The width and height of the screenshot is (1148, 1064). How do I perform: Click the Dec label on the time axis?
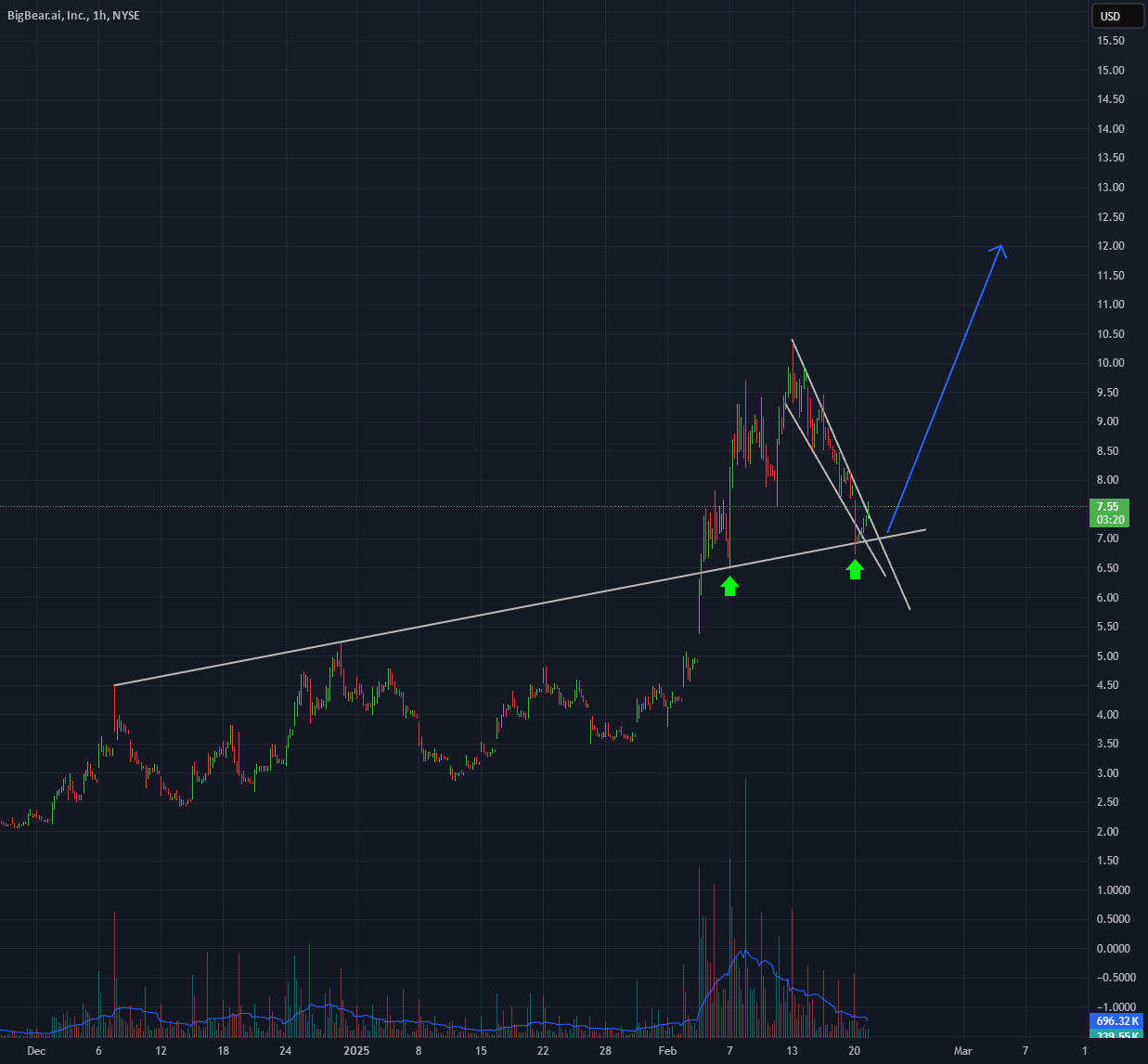(35, 1051)
